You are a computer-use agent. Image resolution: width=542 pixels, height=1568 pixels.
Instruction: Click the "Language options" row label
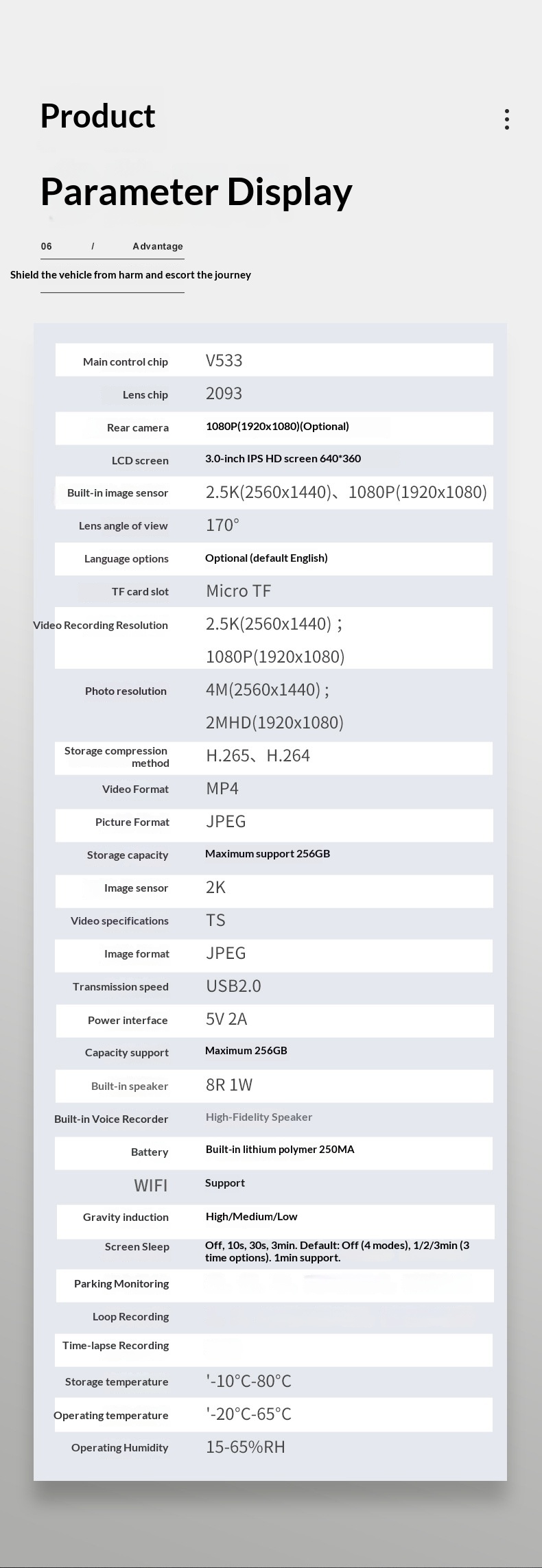[x=126, y=558]
